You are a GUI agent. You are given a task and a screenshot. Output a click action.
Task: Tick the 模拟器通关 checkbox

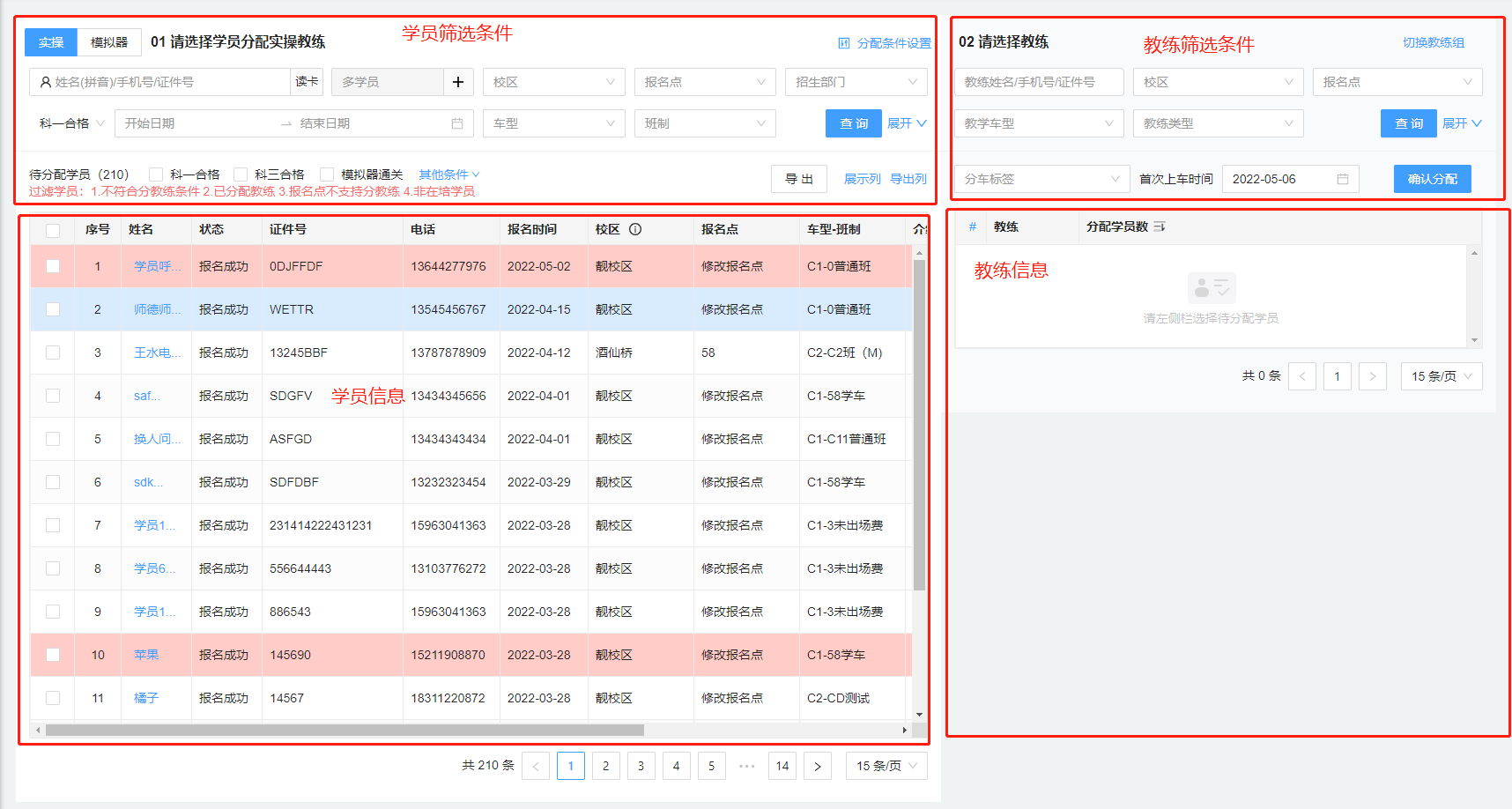tap(327, 174)
